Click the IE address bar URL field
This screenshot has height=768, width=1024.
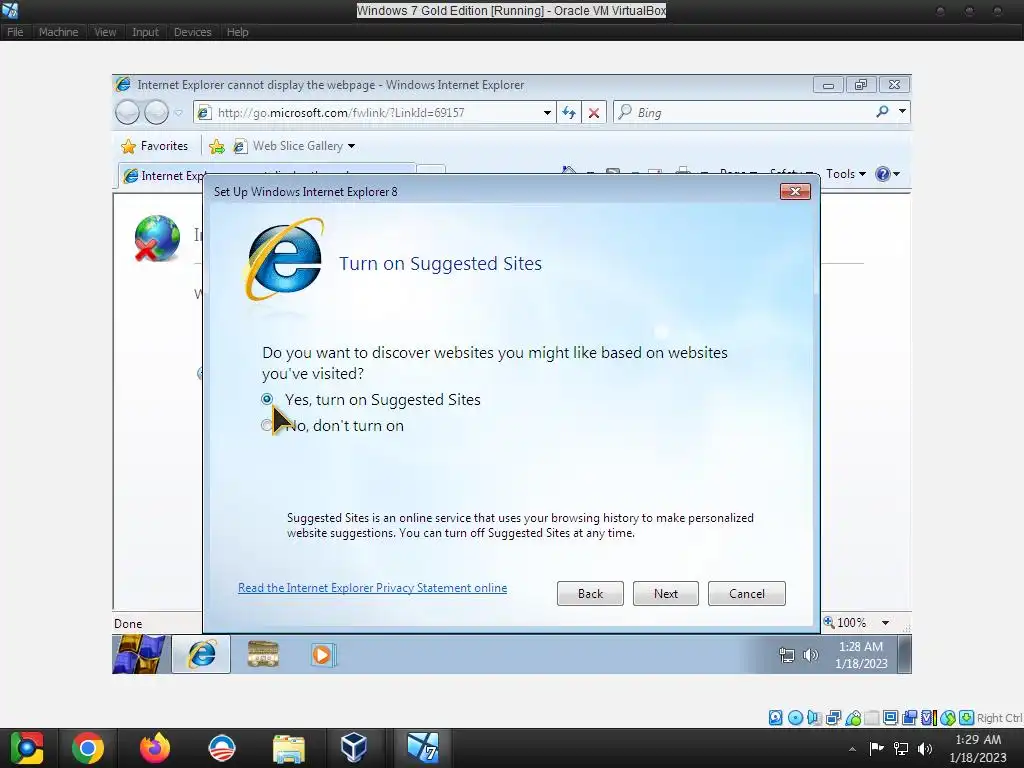[x=369, y=112]
